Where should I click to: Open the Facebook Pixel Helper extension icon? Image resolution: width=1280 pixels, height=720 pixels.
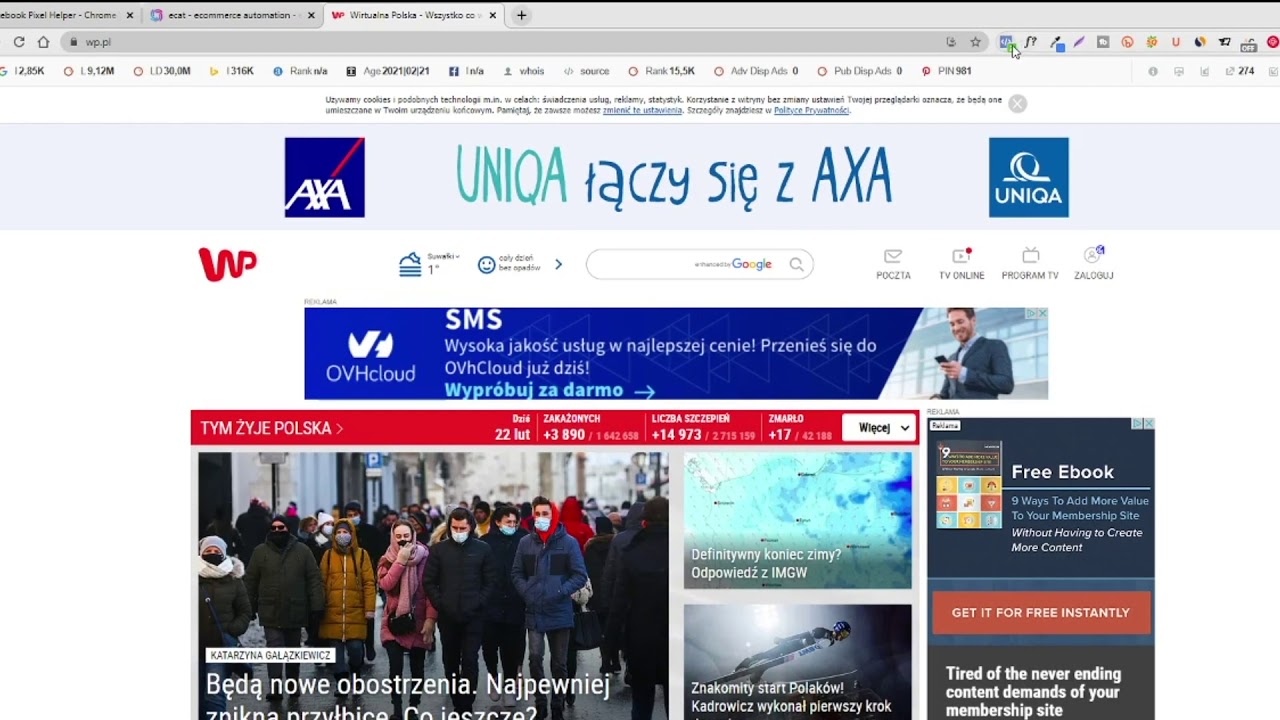1006,42
